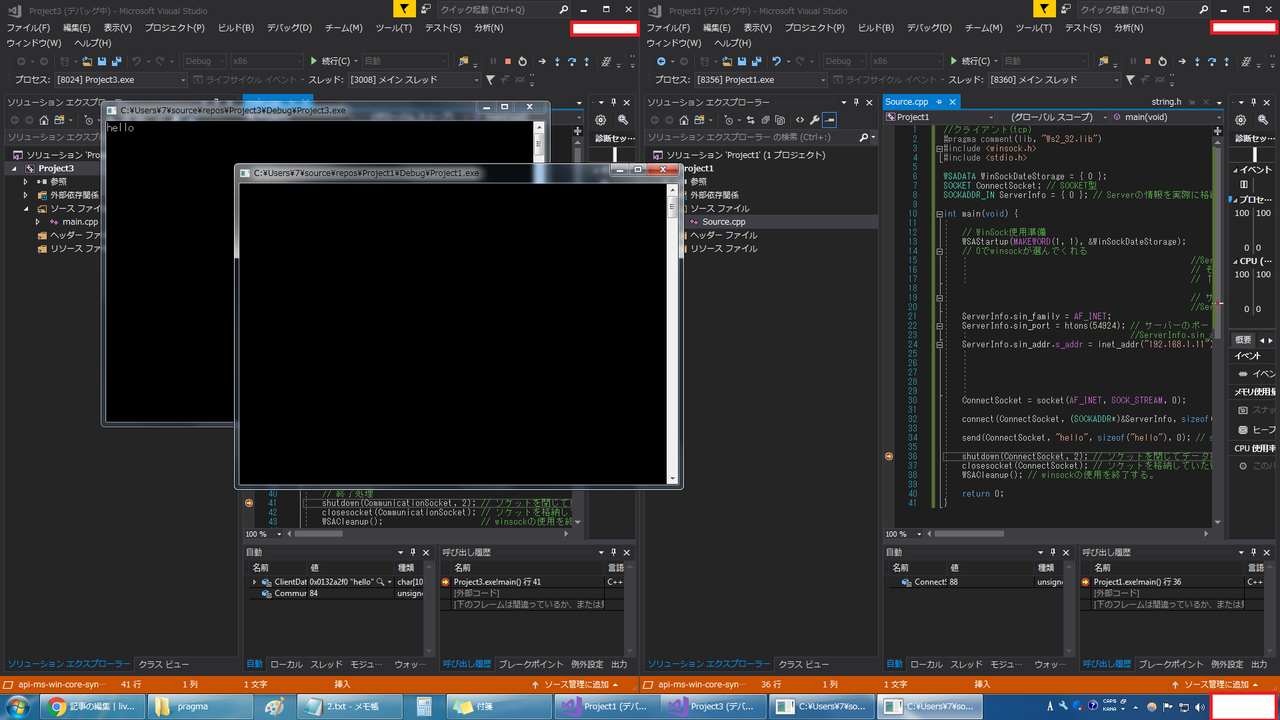Open Paint from the taskbar
Image resolution: width=1280 pixels, height=720 pixels.
pyautogui.click(x=273, y=706)
